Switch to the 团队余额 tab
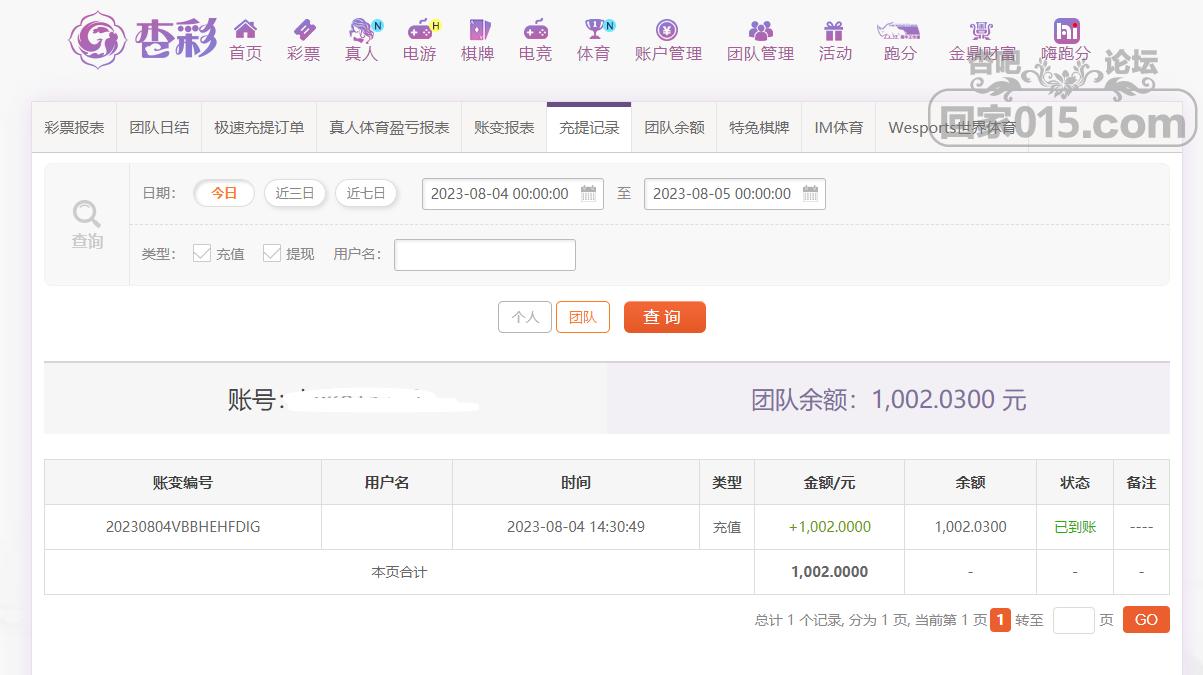Screen dimensions: 1203x675 (674, 128)
